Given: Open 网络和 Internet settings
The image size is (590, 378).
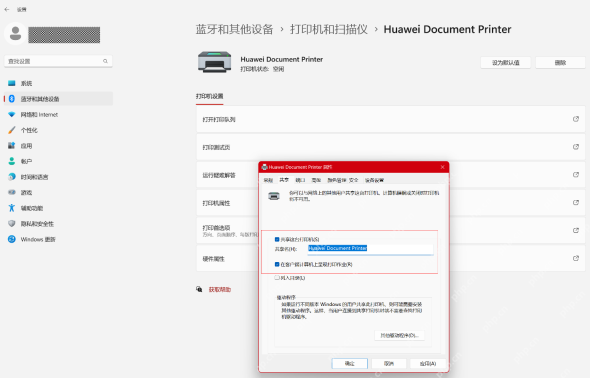Looking at the screenshot, I should (58, 114).
